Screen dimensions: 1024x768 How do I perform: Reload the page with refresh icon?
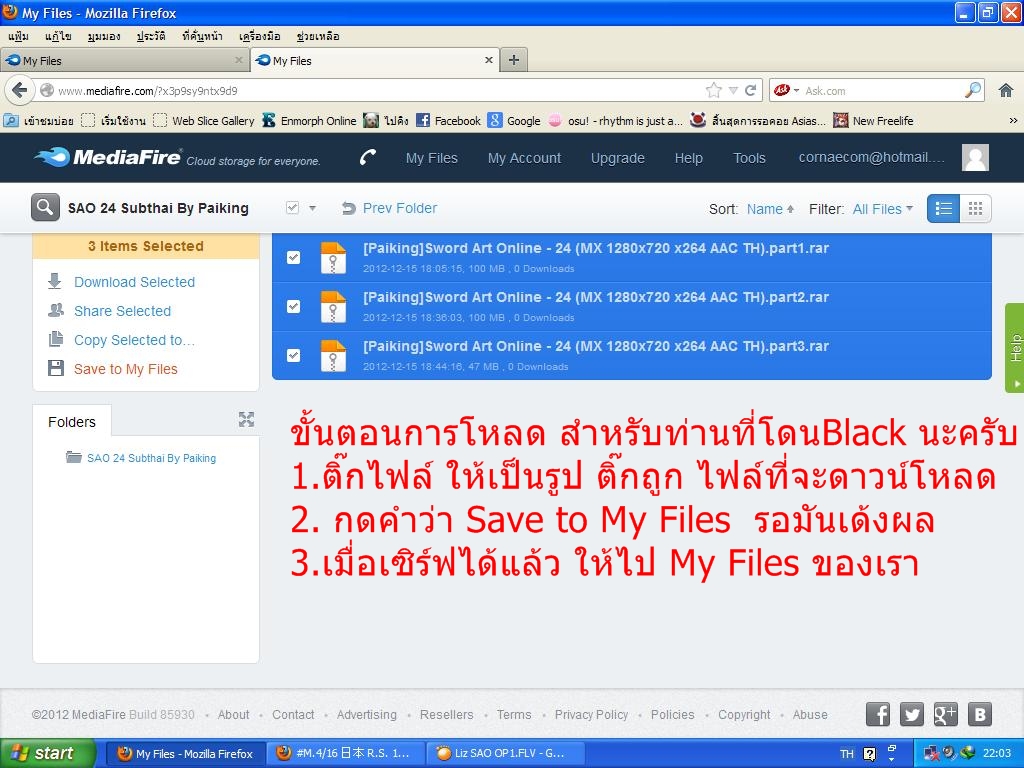point(750,90)
